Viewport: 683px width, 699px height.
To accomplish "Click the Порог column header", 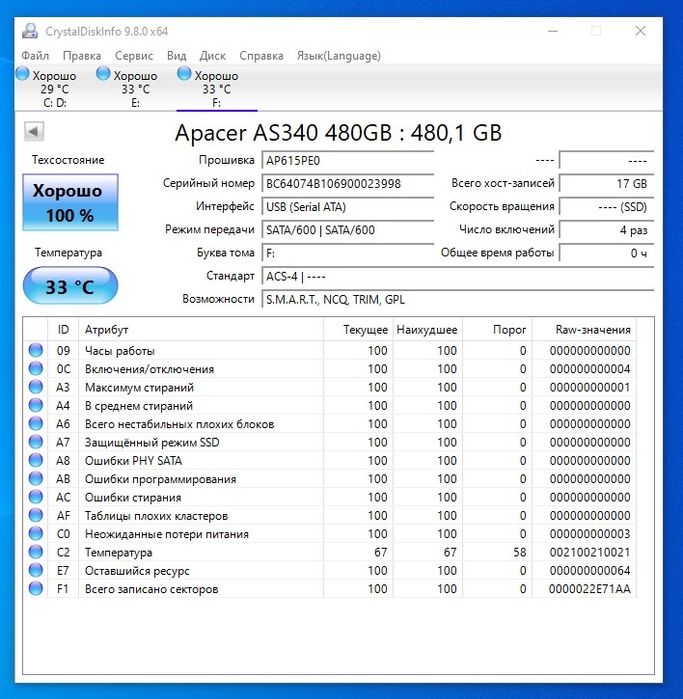I will tap(498, 330).
